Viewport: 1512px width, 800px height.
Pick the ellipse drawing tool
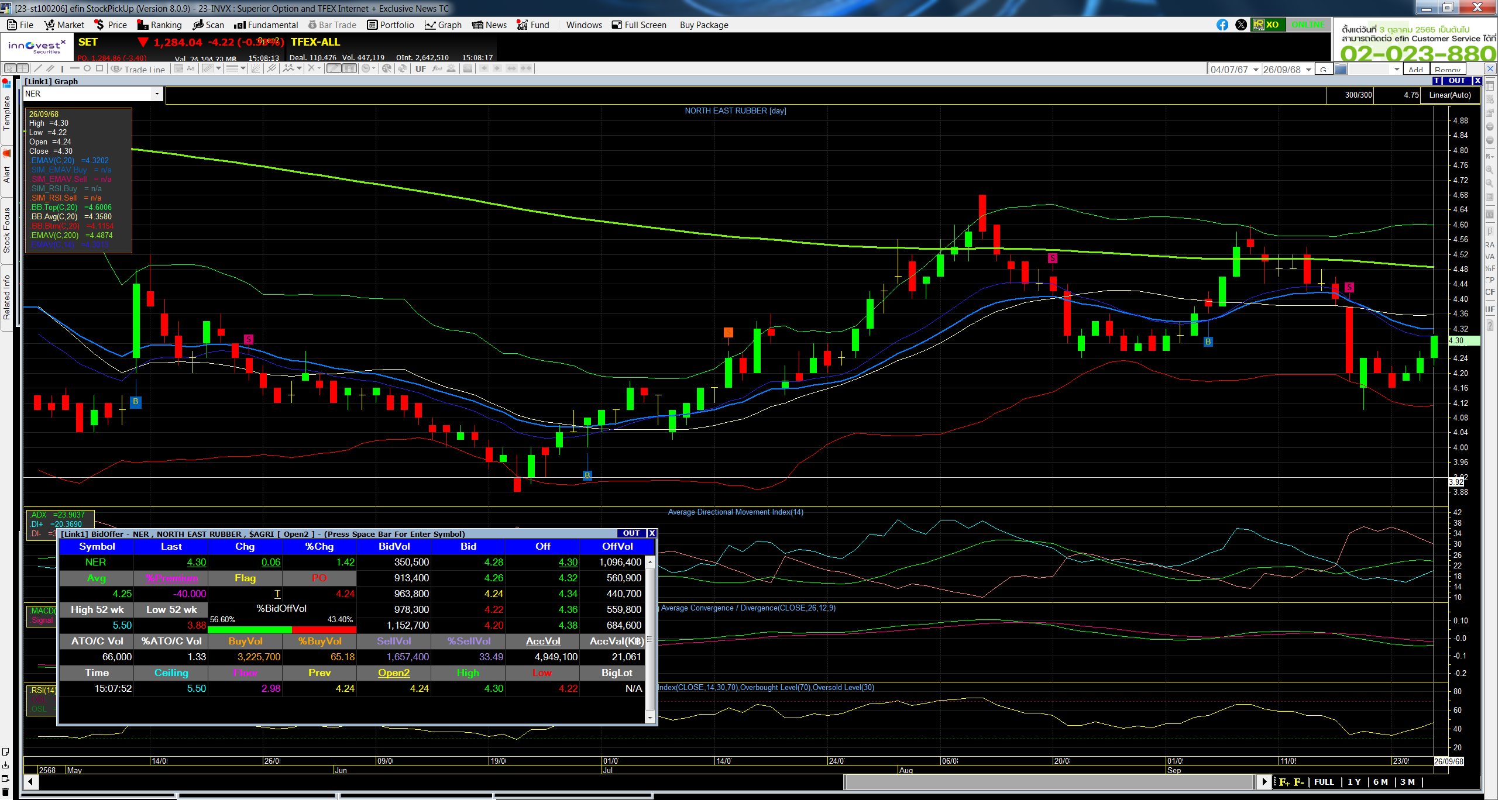tap(87, 68)
